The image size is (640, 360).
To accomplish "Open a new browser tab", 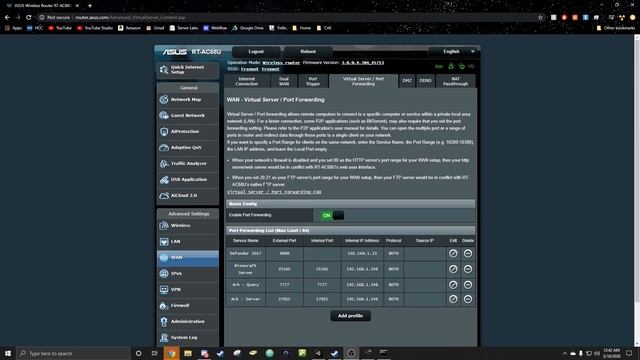I will point(90,6).
